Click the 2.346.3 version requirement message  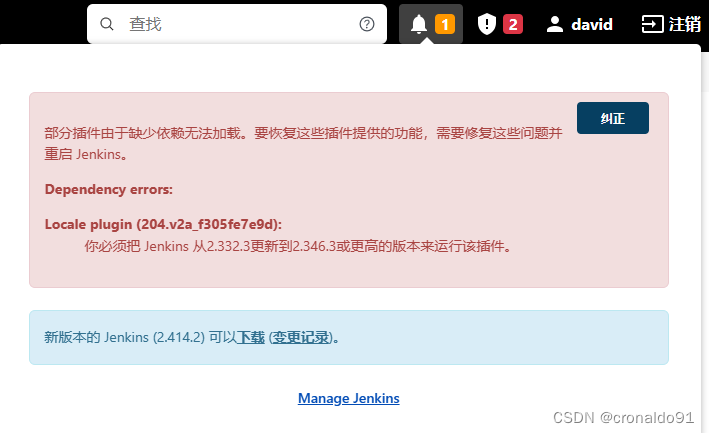[298, 246]
